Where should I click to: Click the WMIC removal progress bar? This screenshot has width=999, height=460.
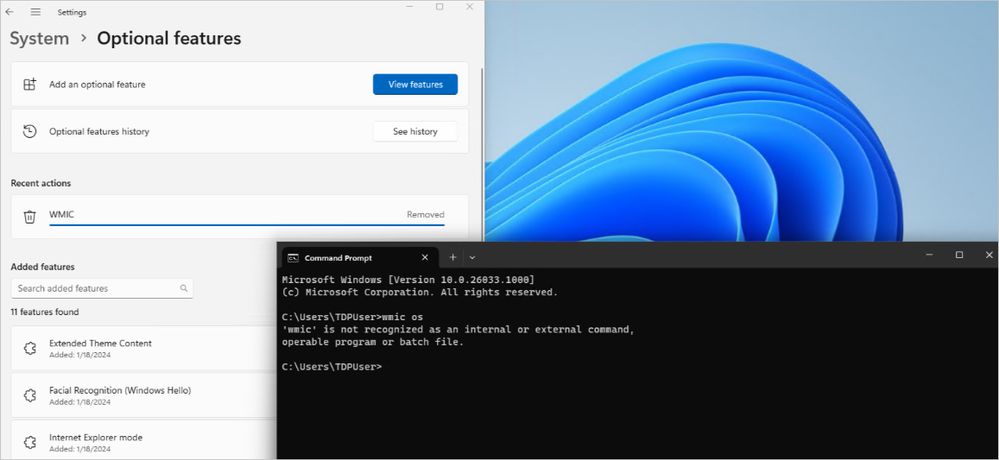[x=247, y=224]
